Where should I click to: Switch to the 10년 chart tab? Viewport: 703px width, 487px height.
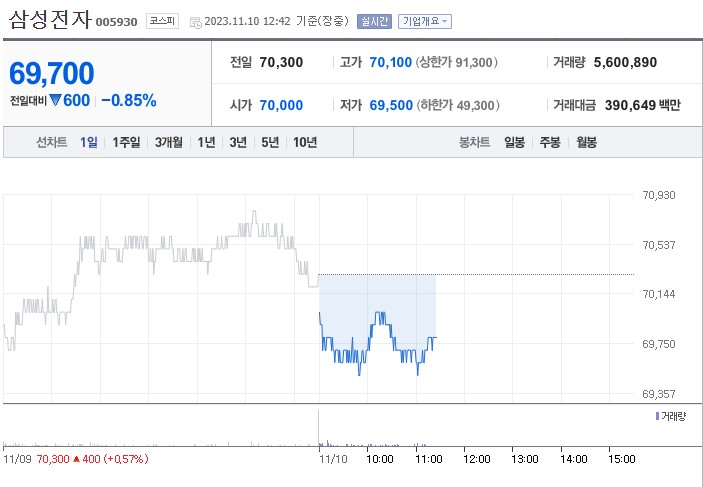(305, 142)
